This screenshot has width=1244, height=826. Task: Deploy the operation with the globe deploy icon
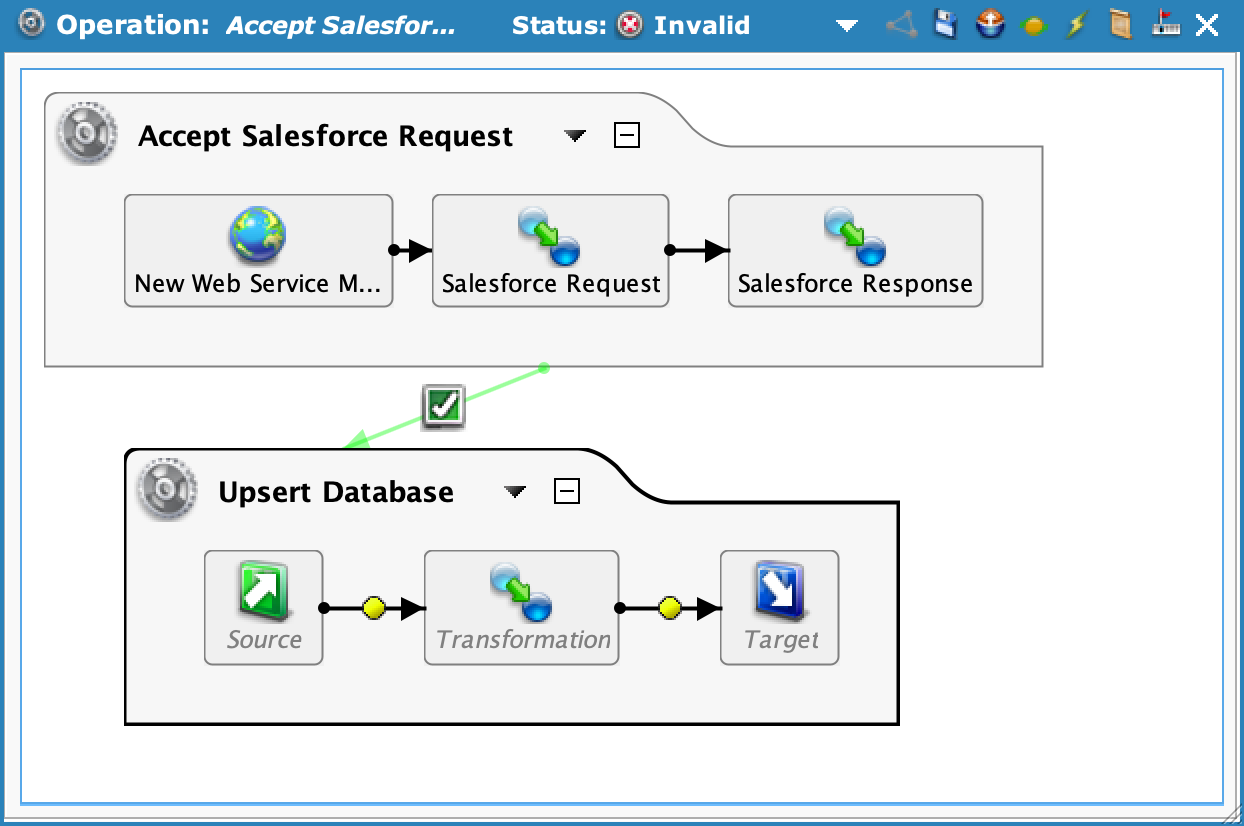click(x=989, y=25)
